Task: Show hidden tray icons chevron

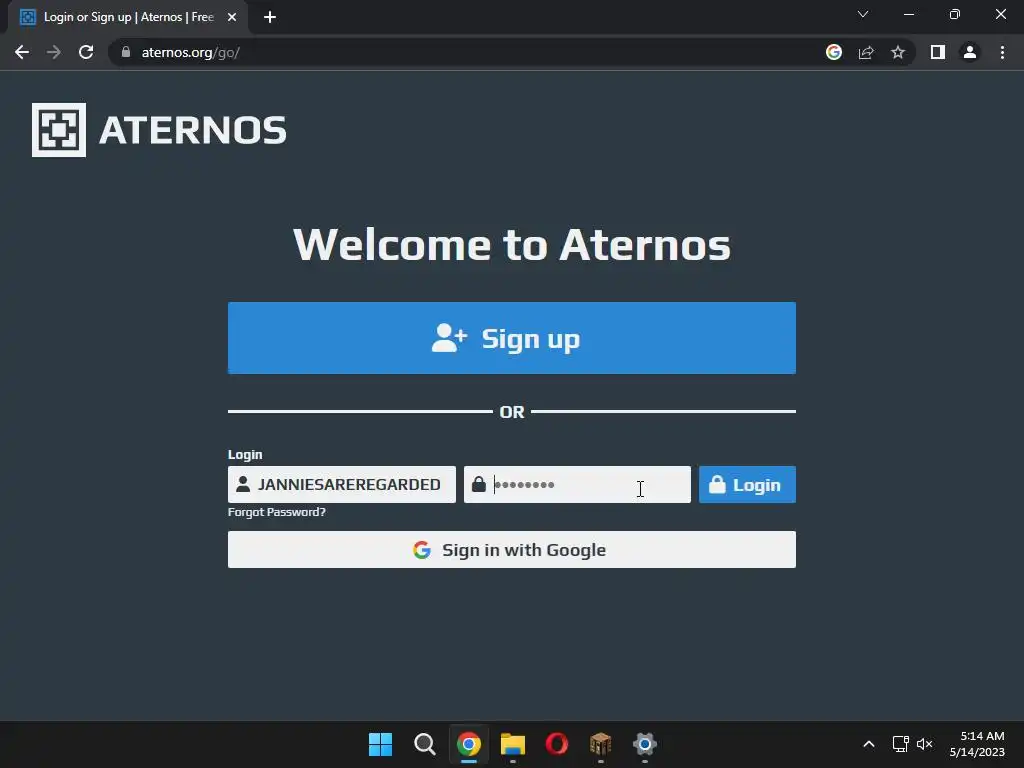Action: [869, 744]
